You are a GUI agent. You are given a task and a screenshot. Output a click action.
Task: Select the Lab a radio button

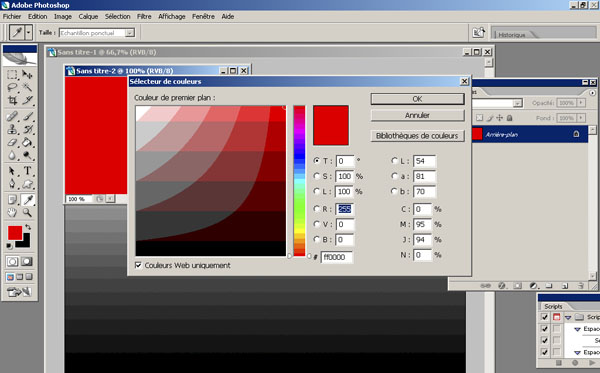point(394,176)
